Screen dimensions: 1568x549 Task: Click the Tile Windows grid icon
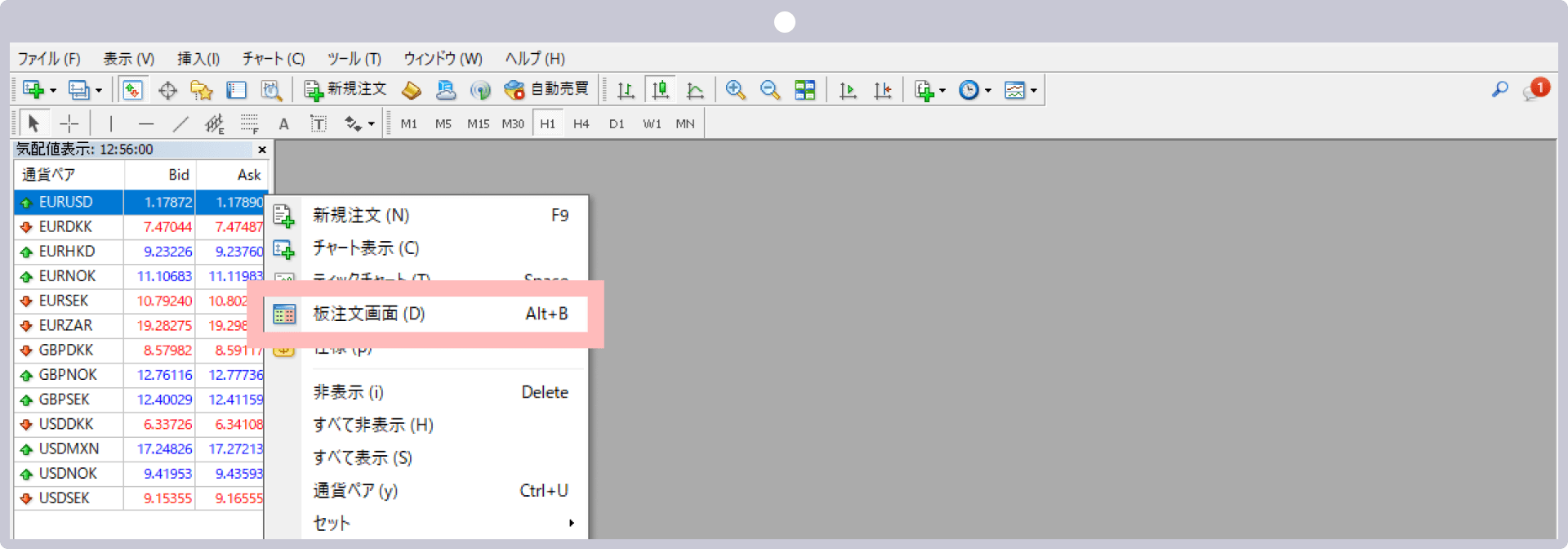[804, 90]
